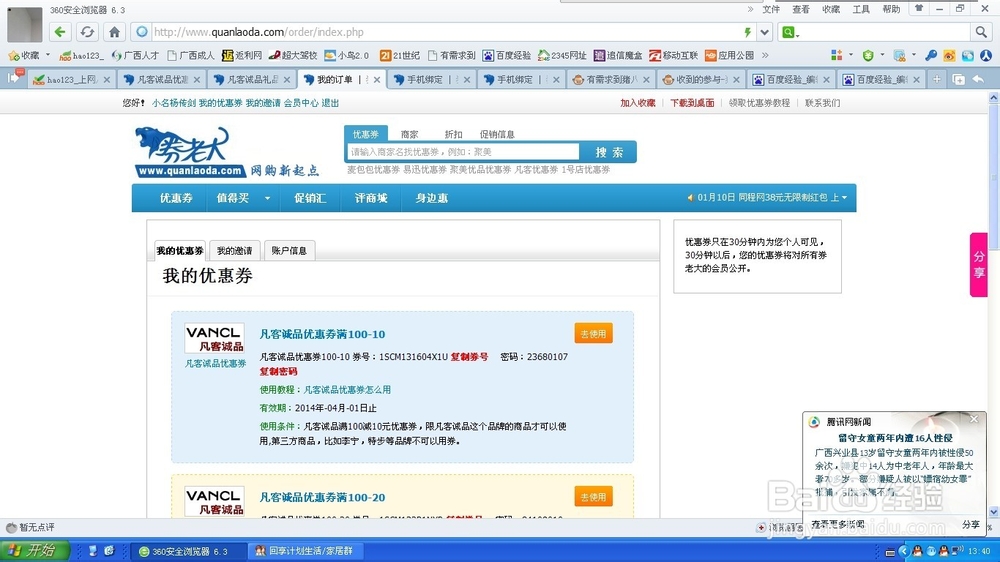Open the 百度经验 bookmark
This screenshot has height=562, width=1000.
click(x=507, y=55)
